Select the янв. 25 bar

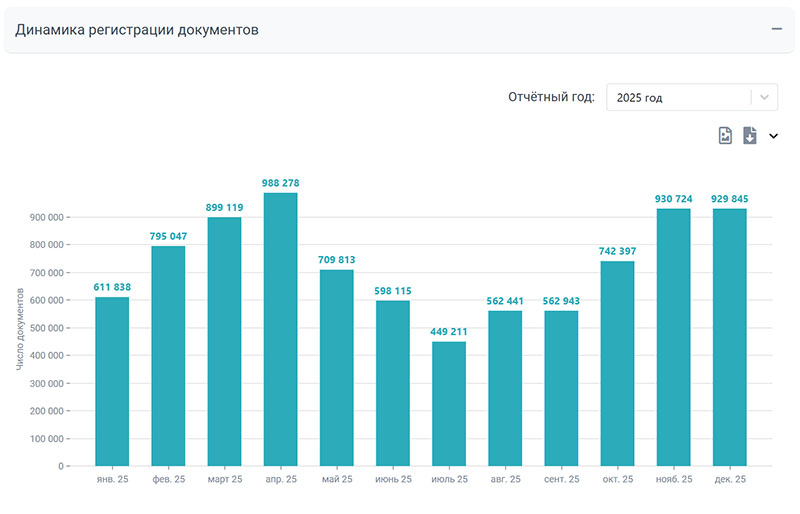click(112, 381)
